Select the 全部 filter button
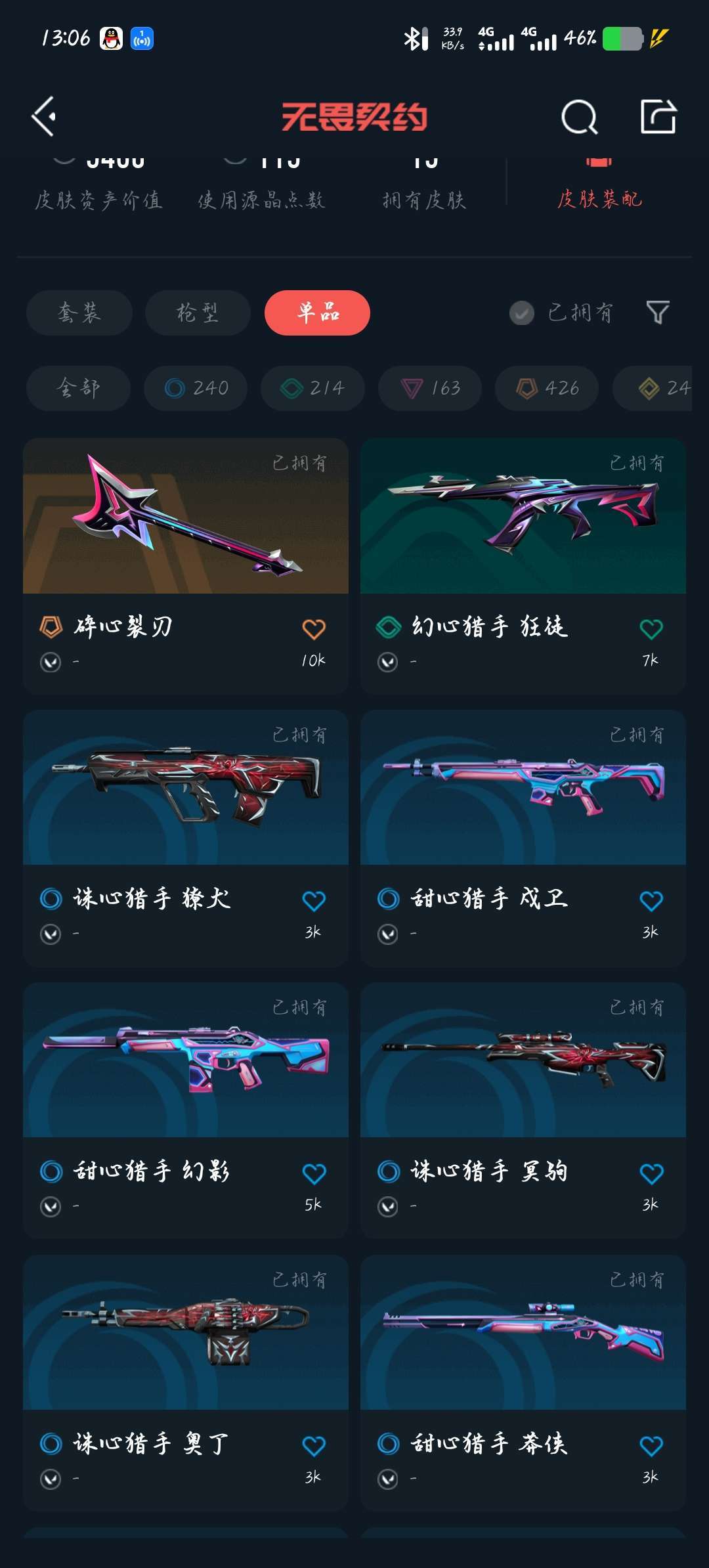 pos(78,388)
